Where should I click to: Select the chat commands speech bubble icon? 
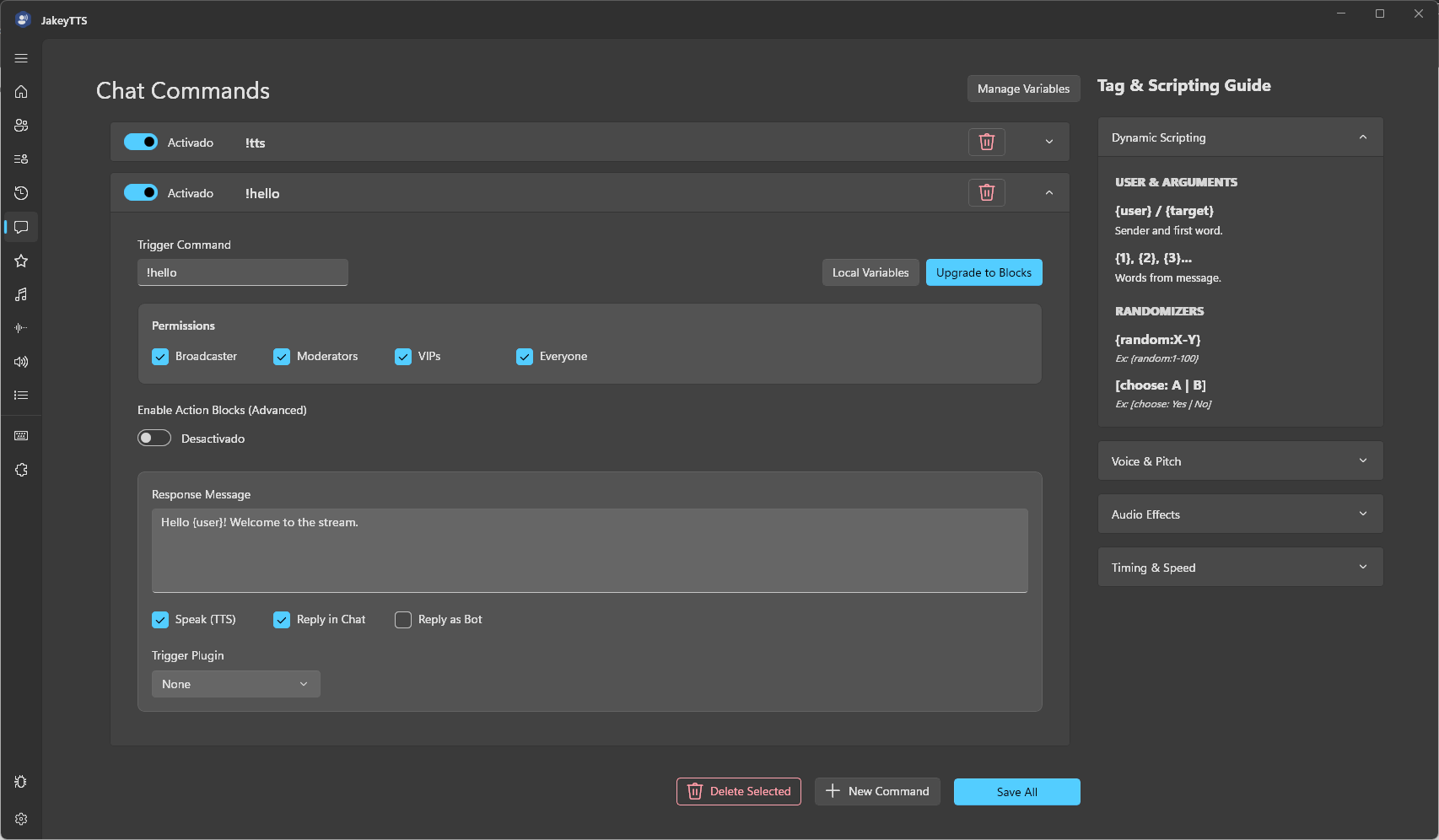click(21, 227)
